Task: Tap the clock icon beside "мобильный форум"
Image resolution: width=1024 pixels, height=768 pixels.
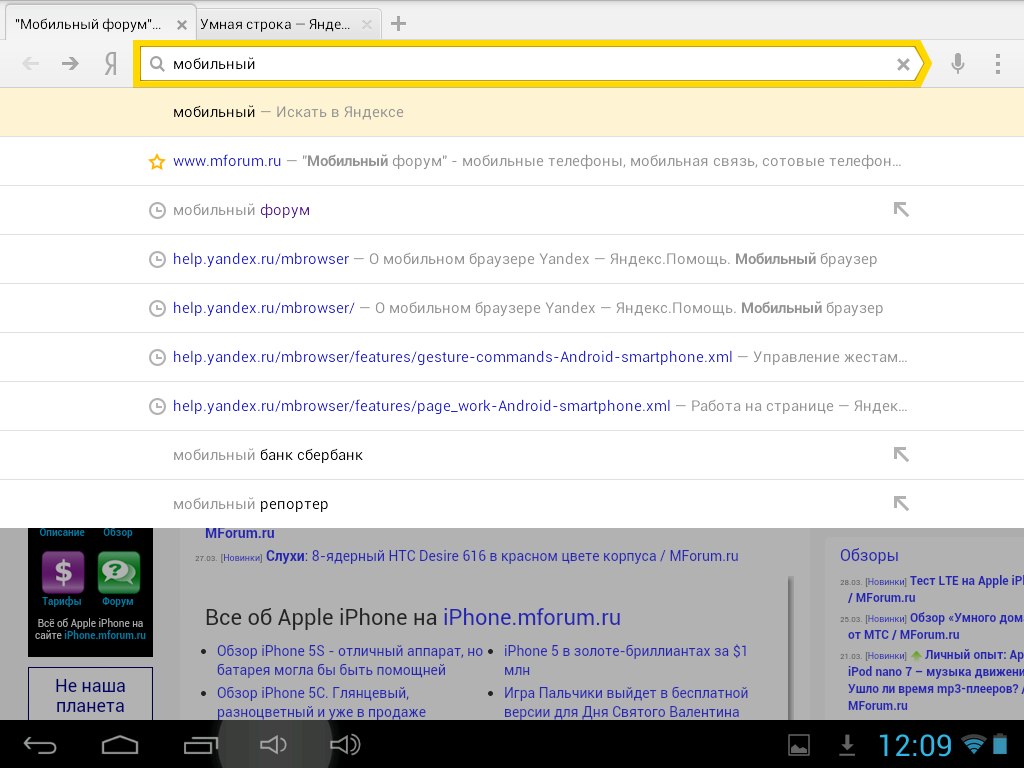Action: (157, 210)
